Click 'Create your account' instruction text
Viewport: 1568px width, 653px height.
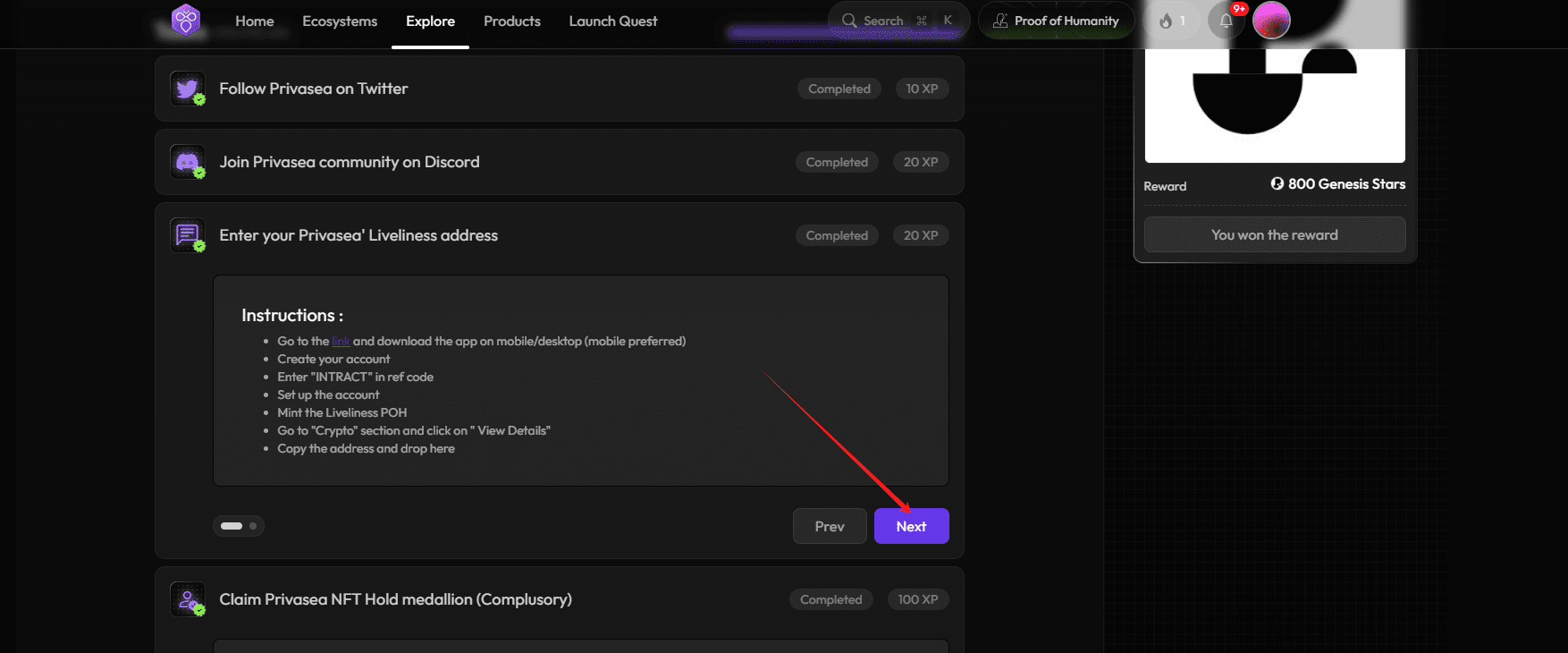coord(333,359)
